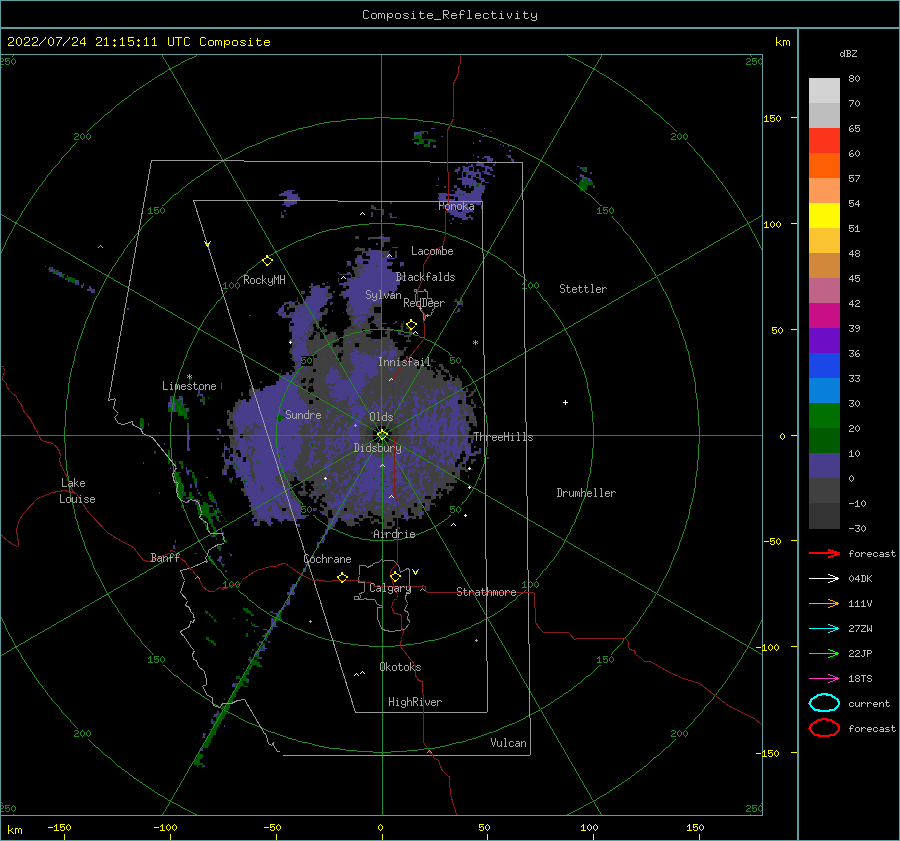Click the yellow diamond marker near RedDeer
Screen dimensions: 900x841
click(x=411, y=325)
